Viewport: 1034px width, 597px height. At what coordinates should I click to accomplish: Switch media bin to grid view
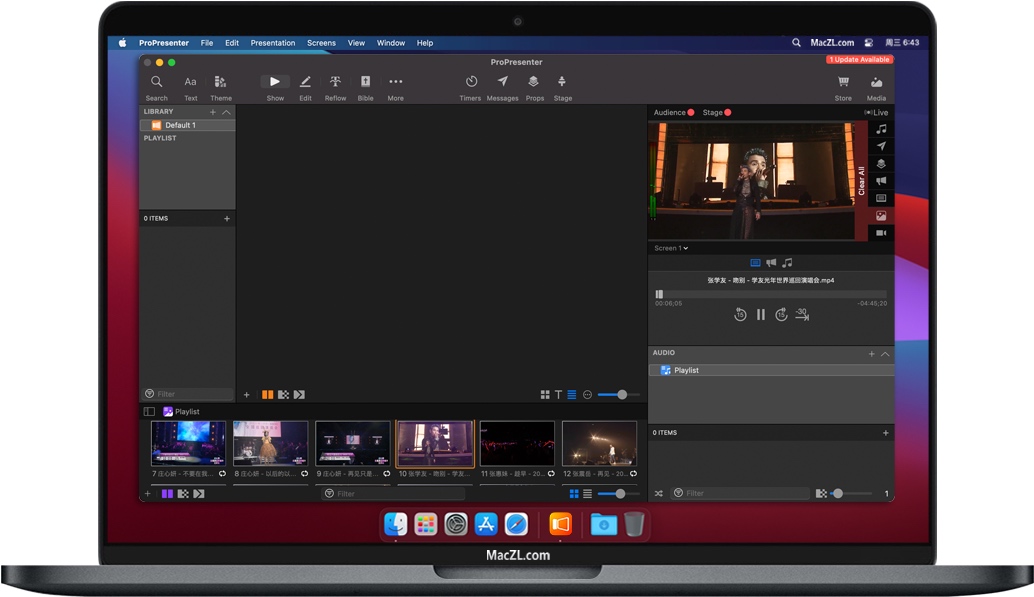pos(574,493)
